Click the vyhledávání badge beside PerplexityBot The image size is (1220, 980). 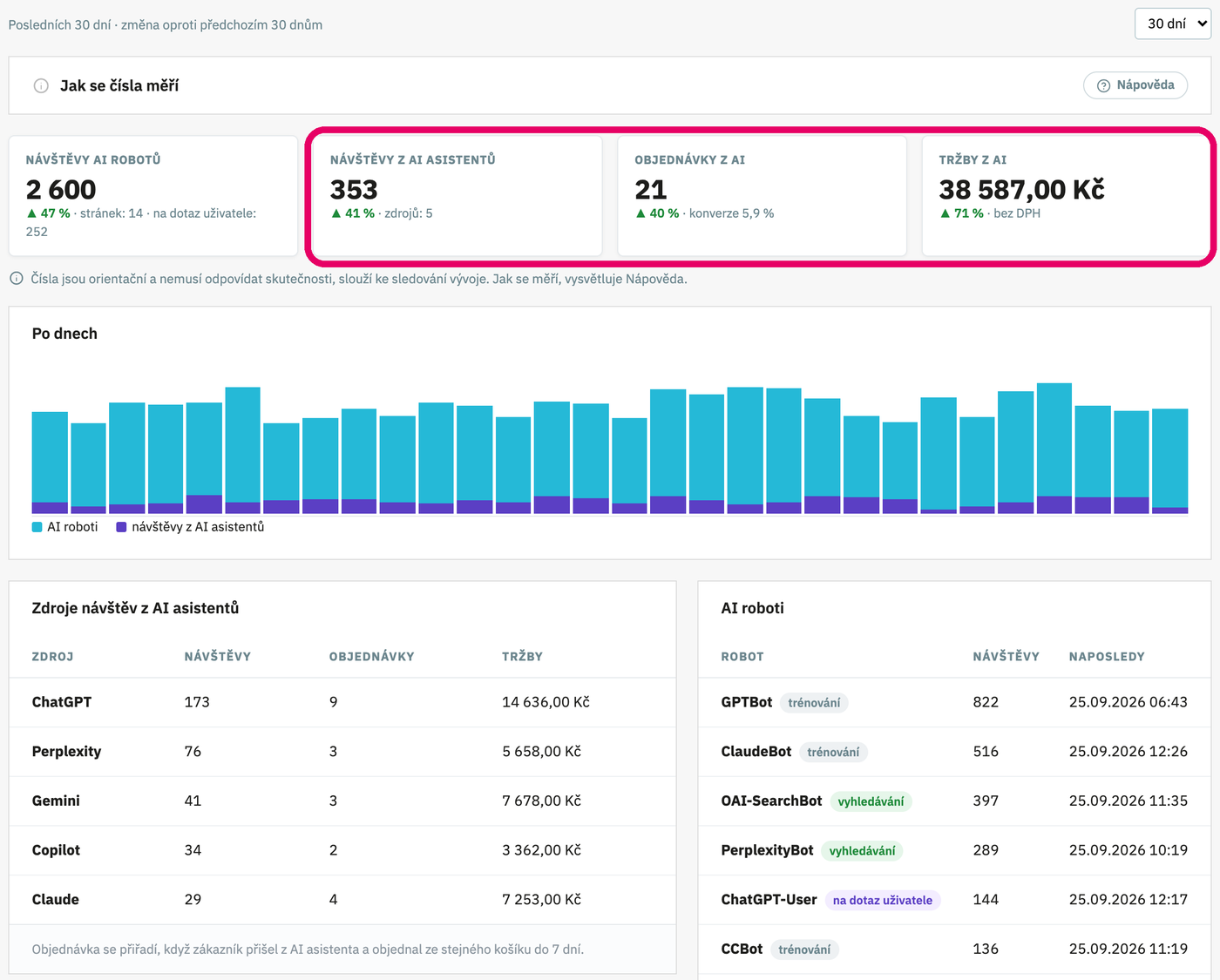[862, 851]
